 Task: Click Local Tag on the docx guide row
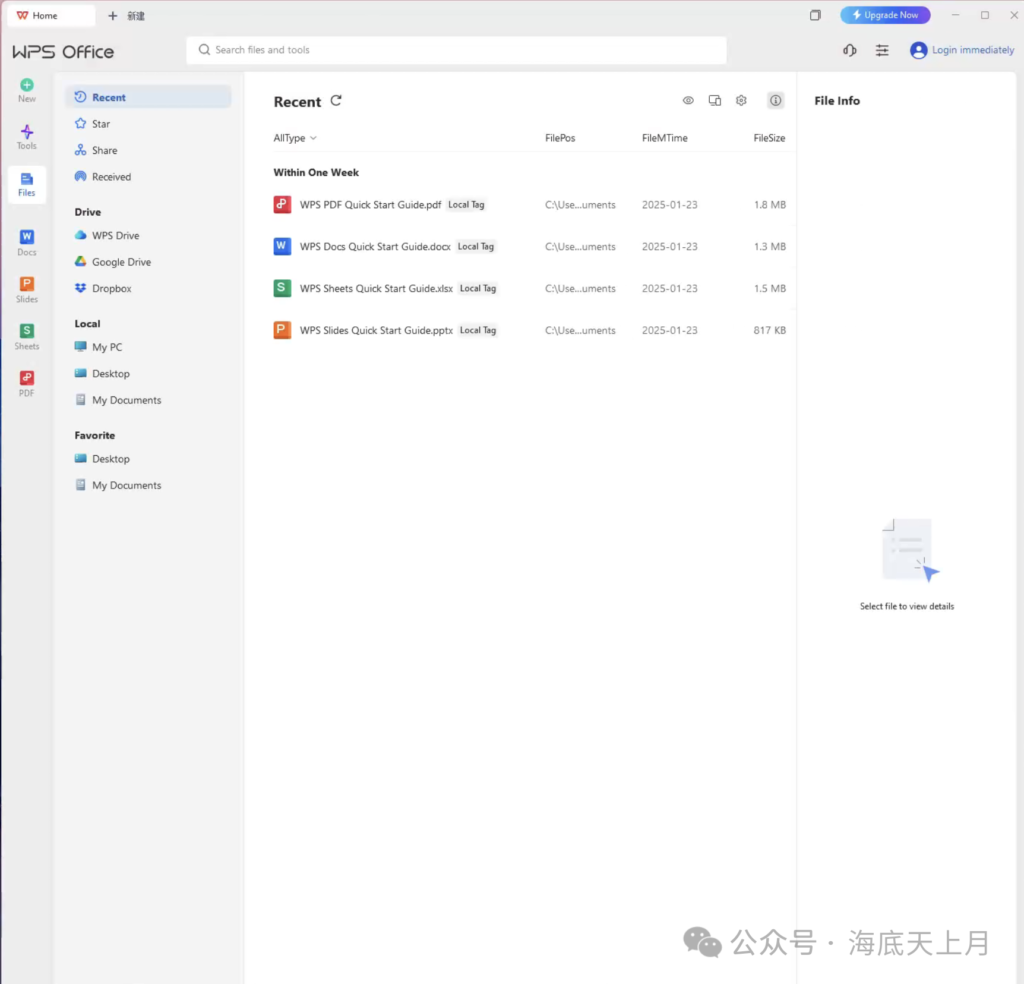(x=475, y=246)
